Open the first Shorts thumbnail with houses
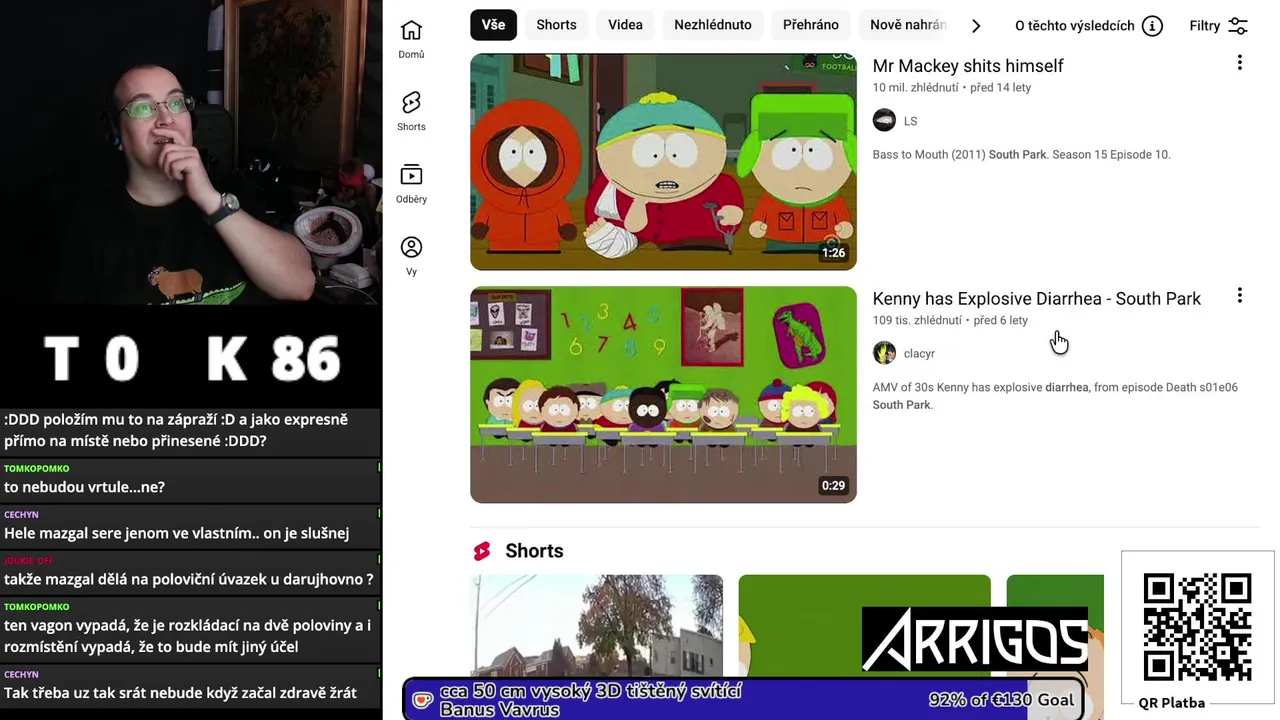The height and width of the screenshot is (720, 1280). click(596, 627)
